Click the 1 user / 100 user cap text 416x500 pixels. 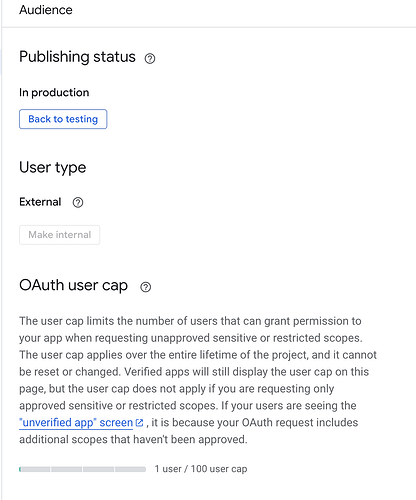(201, 469)
